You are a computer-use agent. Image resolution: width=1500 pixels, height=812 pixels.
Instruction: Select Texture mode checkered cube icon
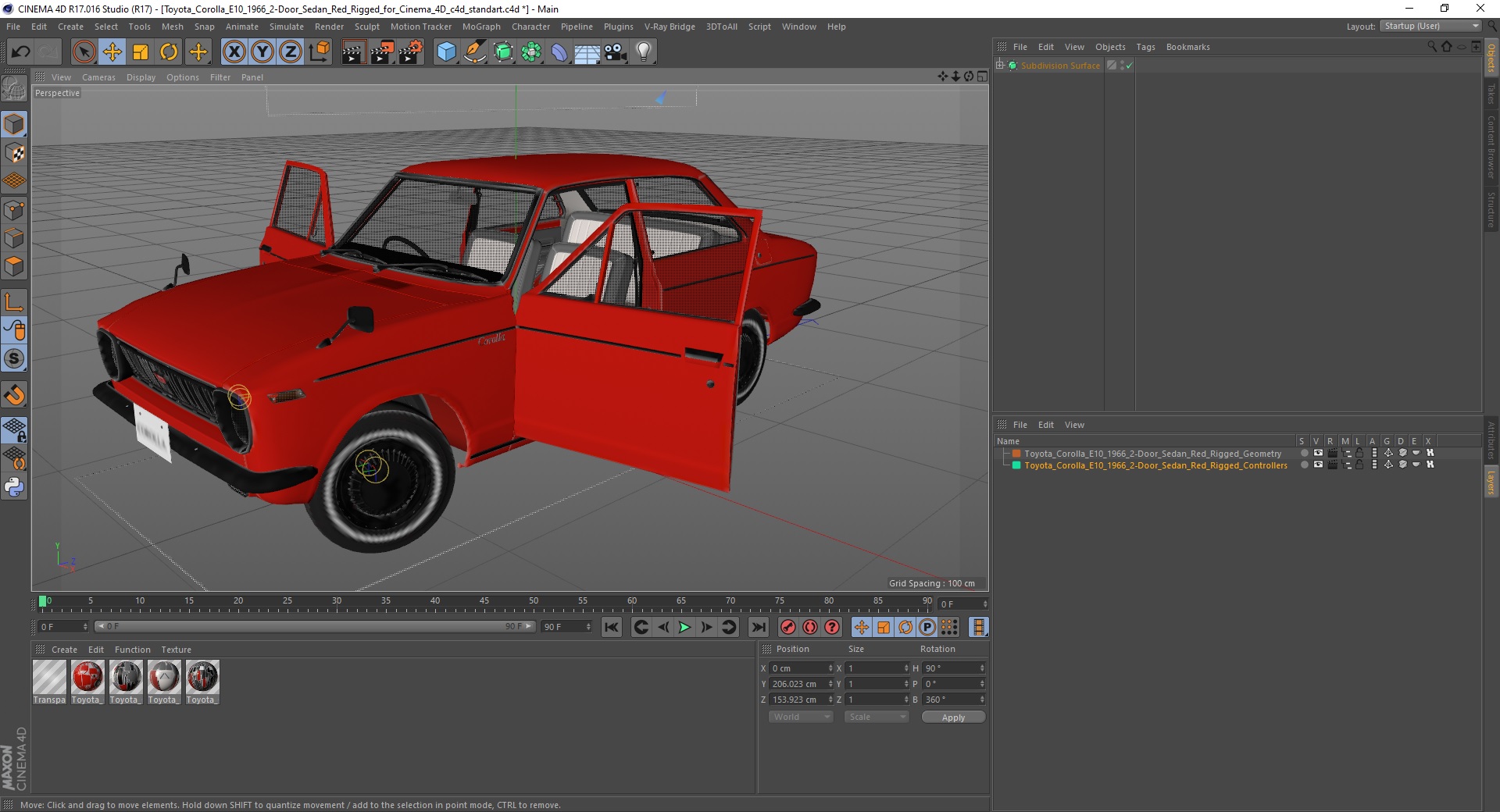(14, 153)
